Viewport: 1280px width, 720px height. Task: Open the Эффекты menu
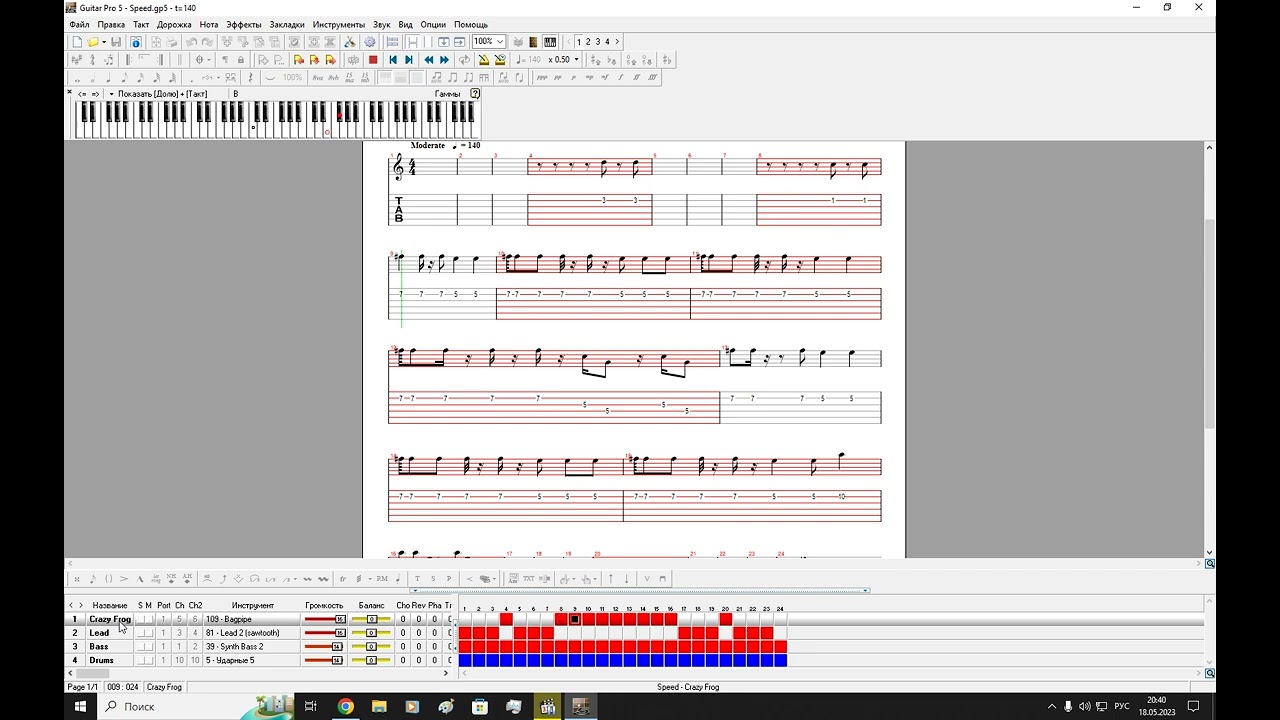coord(244,24)
